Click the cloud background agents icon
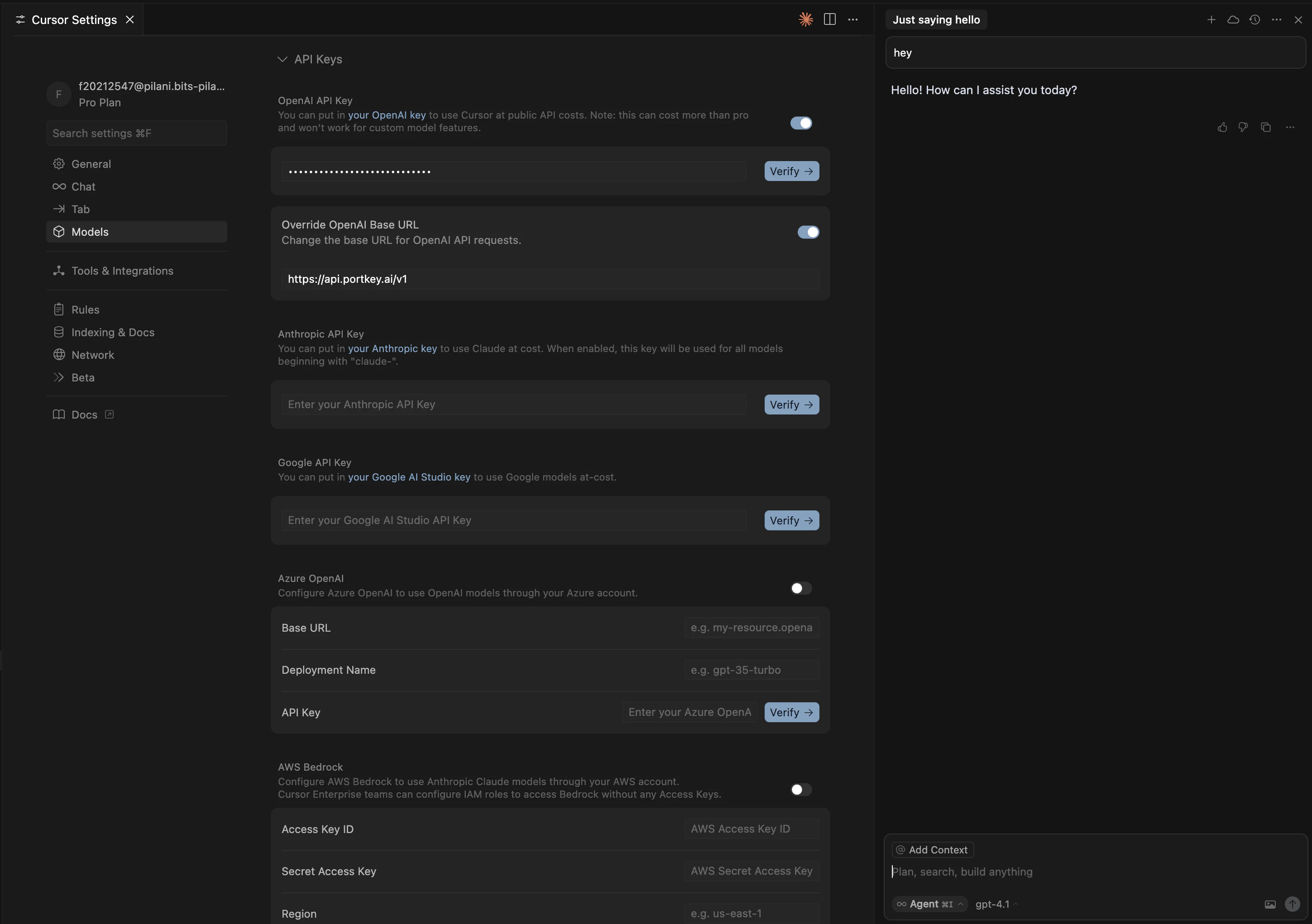This screenshot has width=1312, height=924. point(1233,19)
